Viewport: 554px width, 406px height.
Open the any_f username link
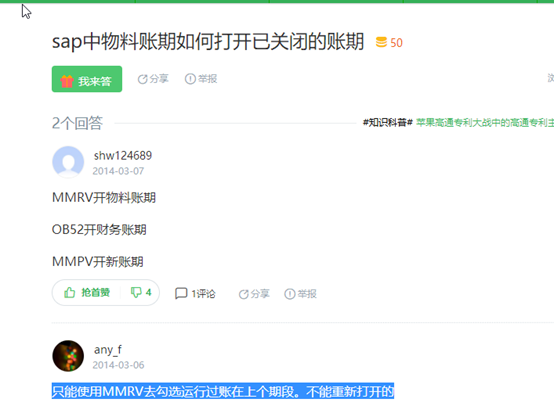coord(108,349)
